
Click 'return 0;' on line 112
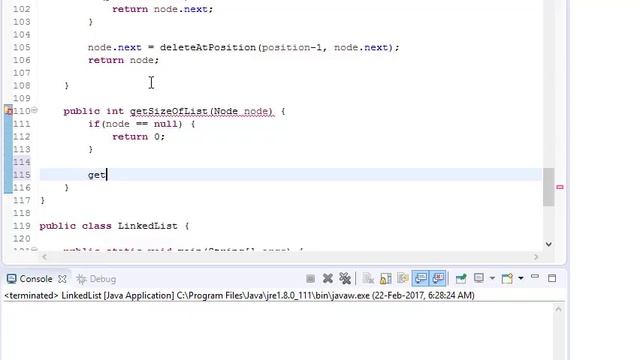tap(138, 137)
